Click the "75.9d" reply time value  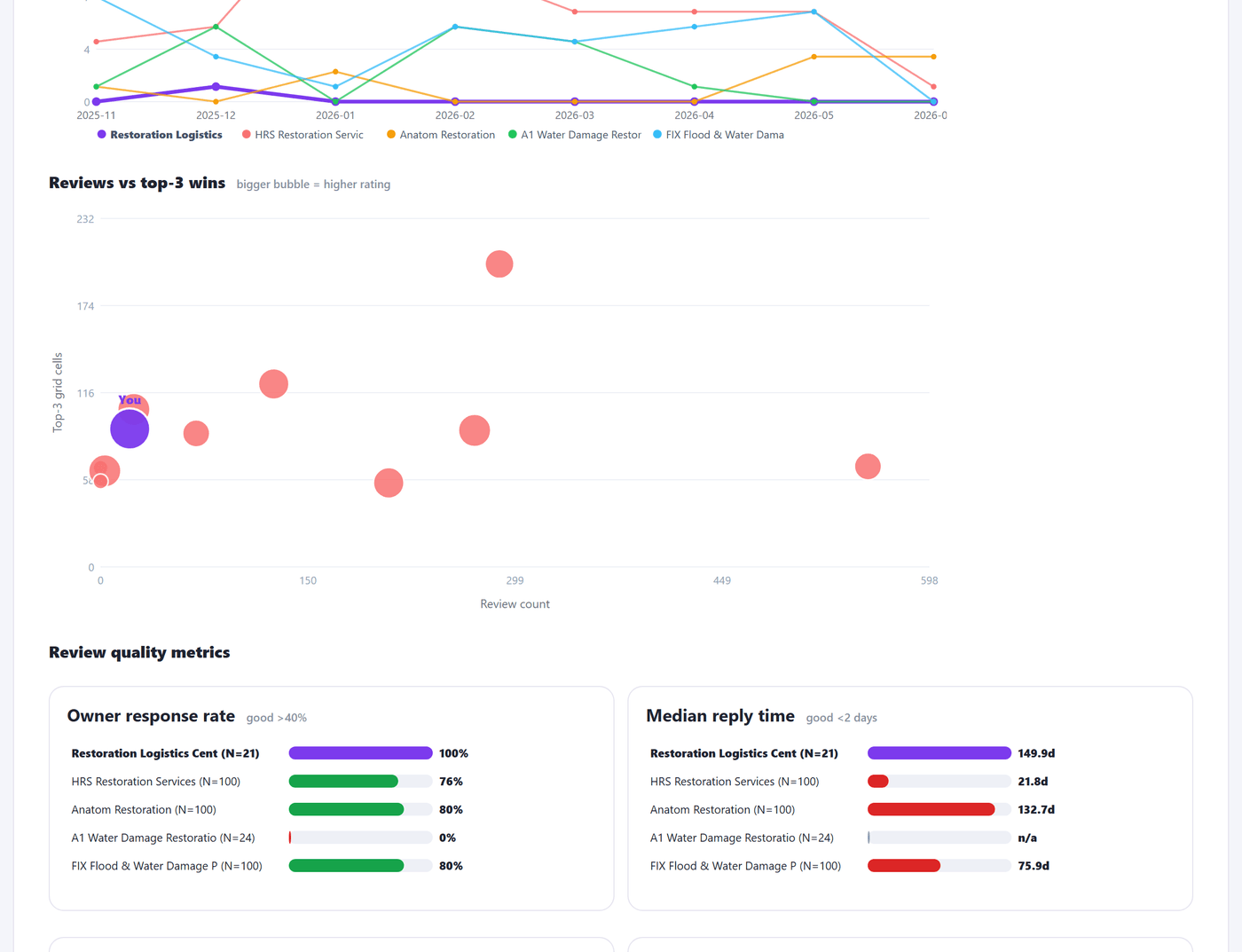[1034, 866]
